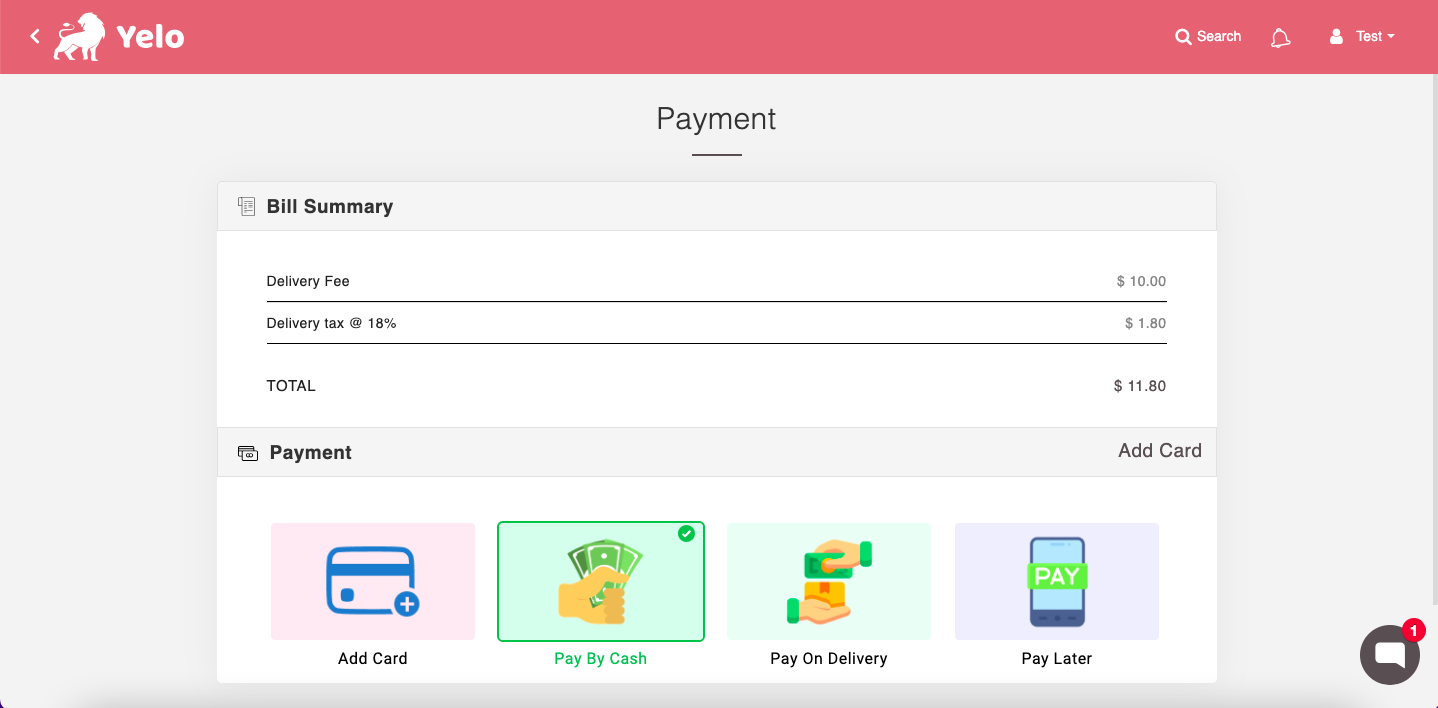Click the Delivery tax @ 18% label
Viewport: 1438px width, 708px height.
(x=332, y=323)
